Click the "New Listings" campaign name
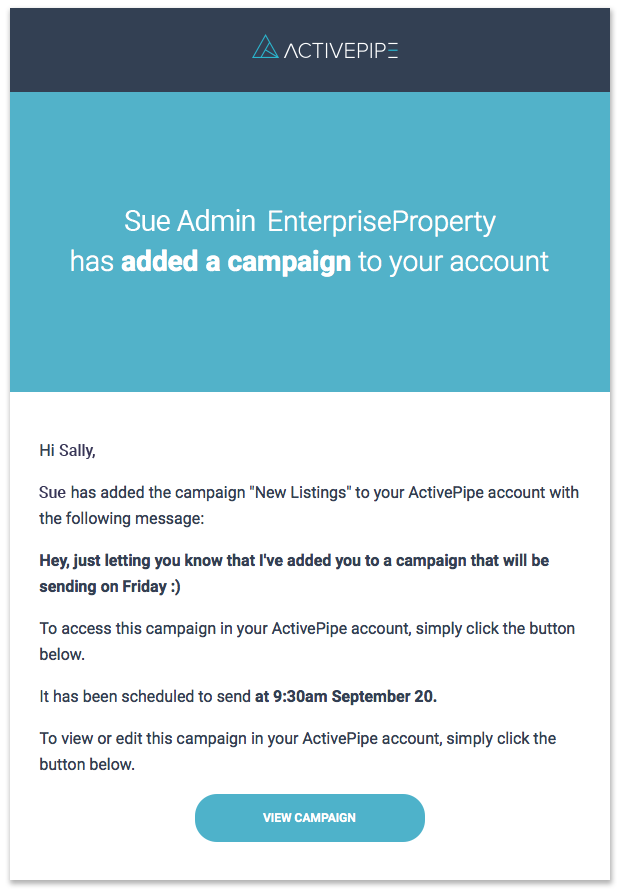This screenshot has width=623, height=893. pos(300,492)
